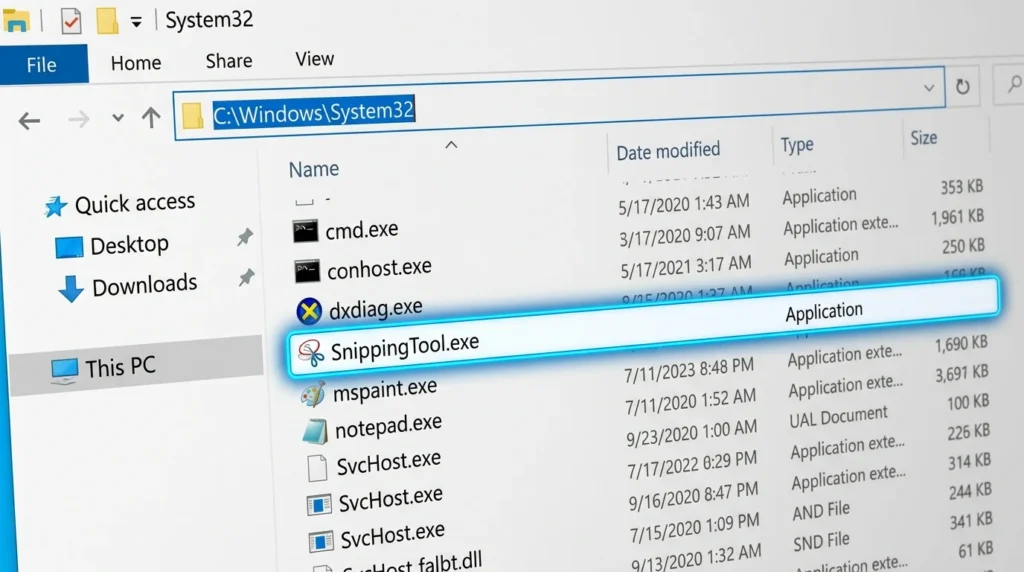Image resolution: width=1024 pixels, height=572 pixels.
Task: Click the dxdiag.exe yellow X icon
Action: point(309,311)
